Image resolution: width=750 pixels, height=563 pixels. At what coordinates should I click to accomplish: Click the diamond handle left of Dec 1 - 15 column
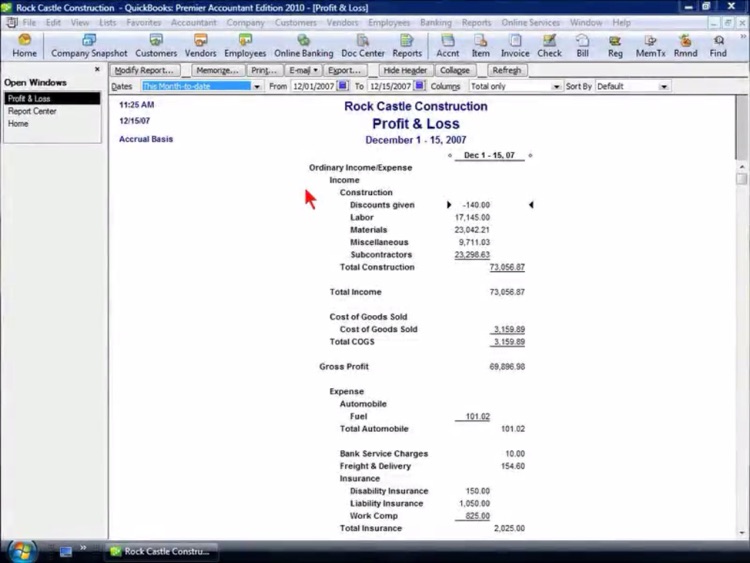pyautogui.click(x=450, y=155)
